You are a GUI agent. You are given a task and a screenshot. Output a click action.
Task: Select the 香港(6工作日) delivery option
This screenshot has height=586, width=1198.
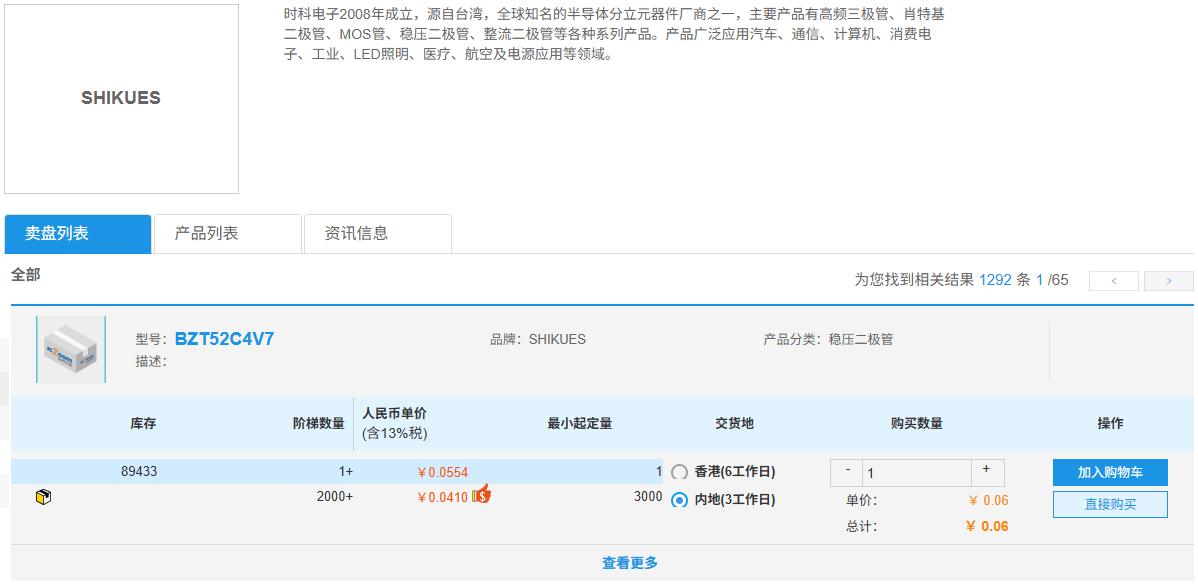[x=679, y=472]
